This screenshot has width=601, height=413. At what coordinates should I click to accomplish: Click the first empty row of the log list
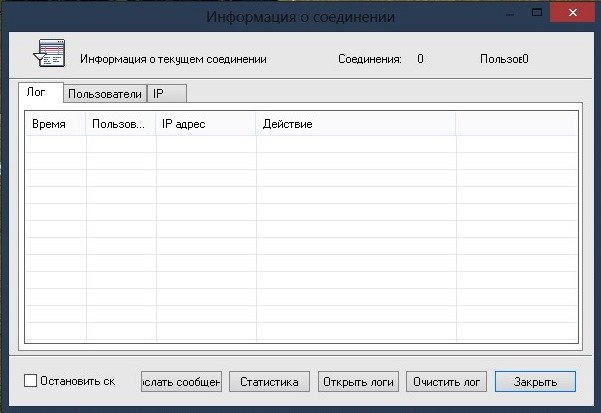click(x=300, y=144)
